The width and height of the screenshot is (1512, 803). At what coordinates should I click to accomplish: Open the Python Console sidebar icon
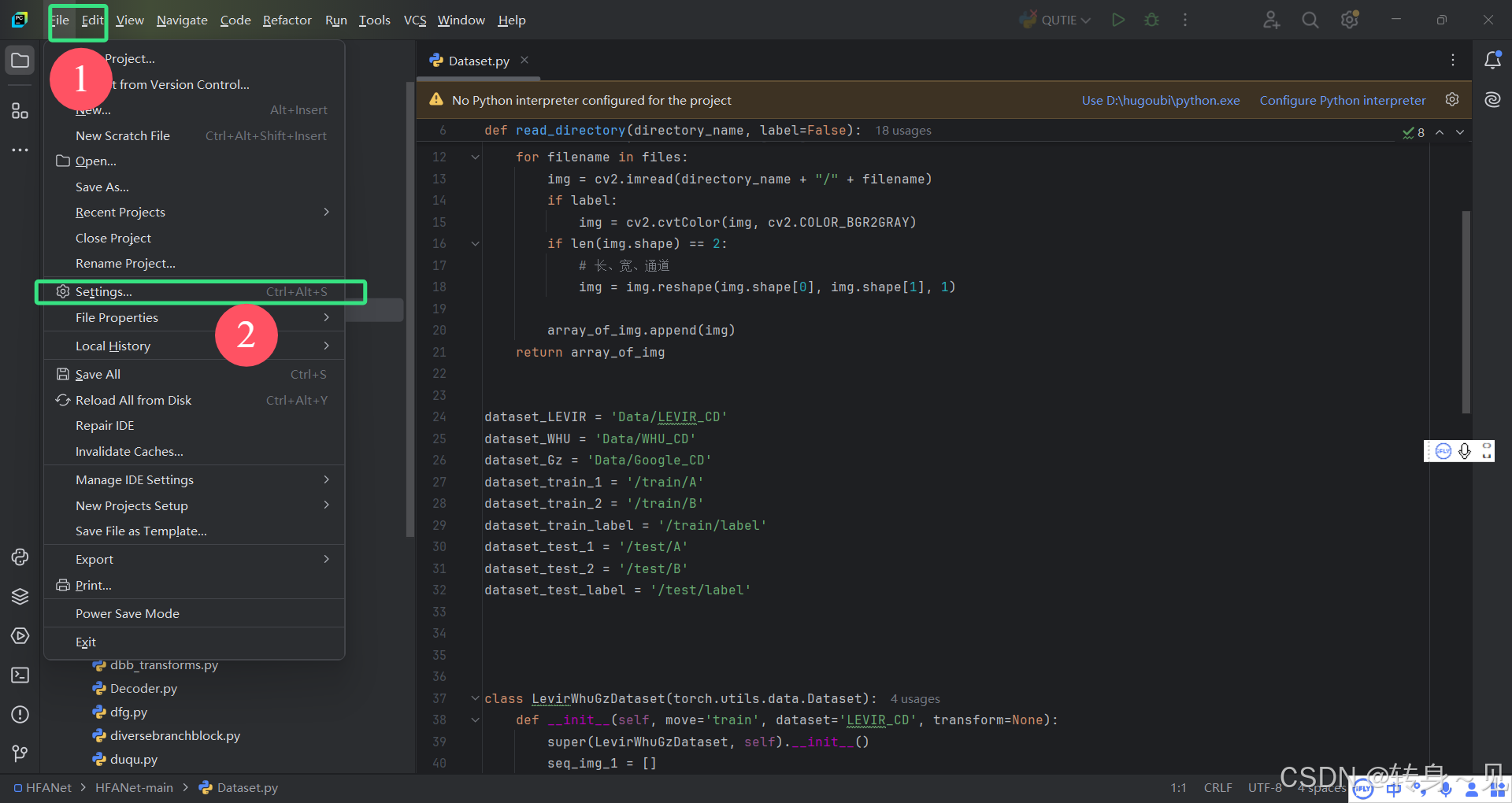click(x=20, y=557)
